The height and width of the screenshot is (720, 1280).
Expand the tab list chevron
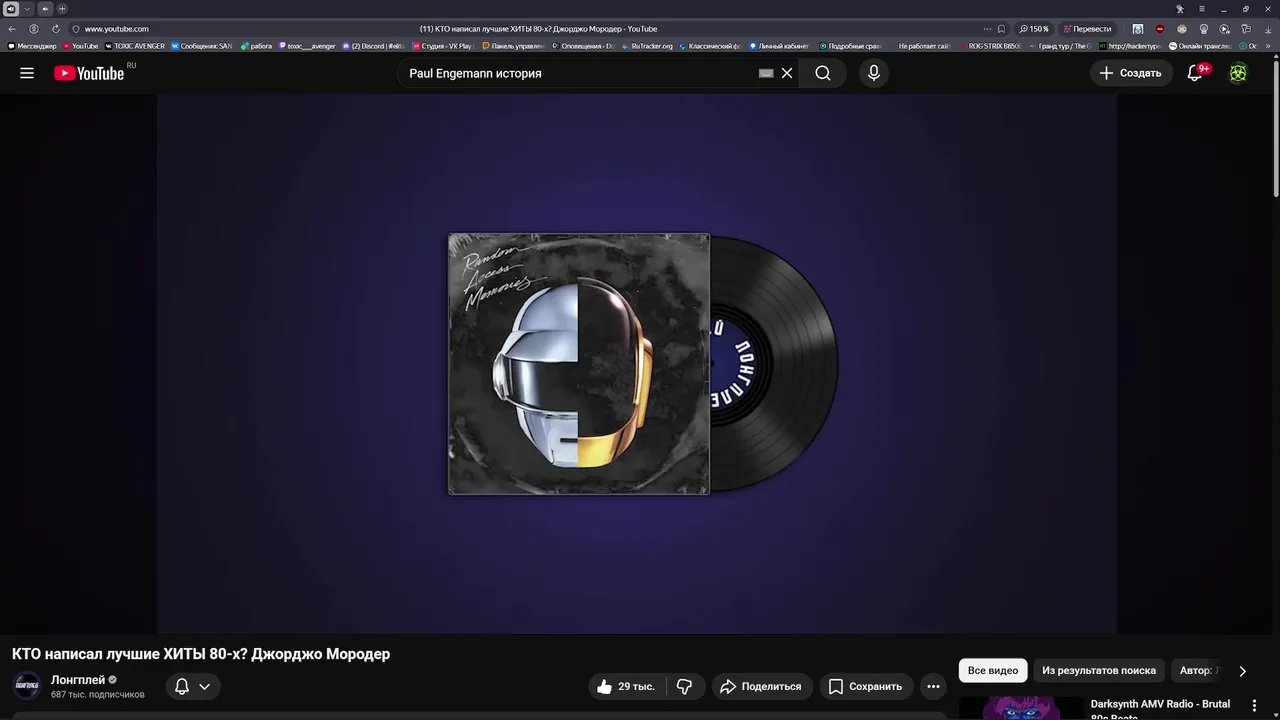pyautogui.click(x=27, y=9)
